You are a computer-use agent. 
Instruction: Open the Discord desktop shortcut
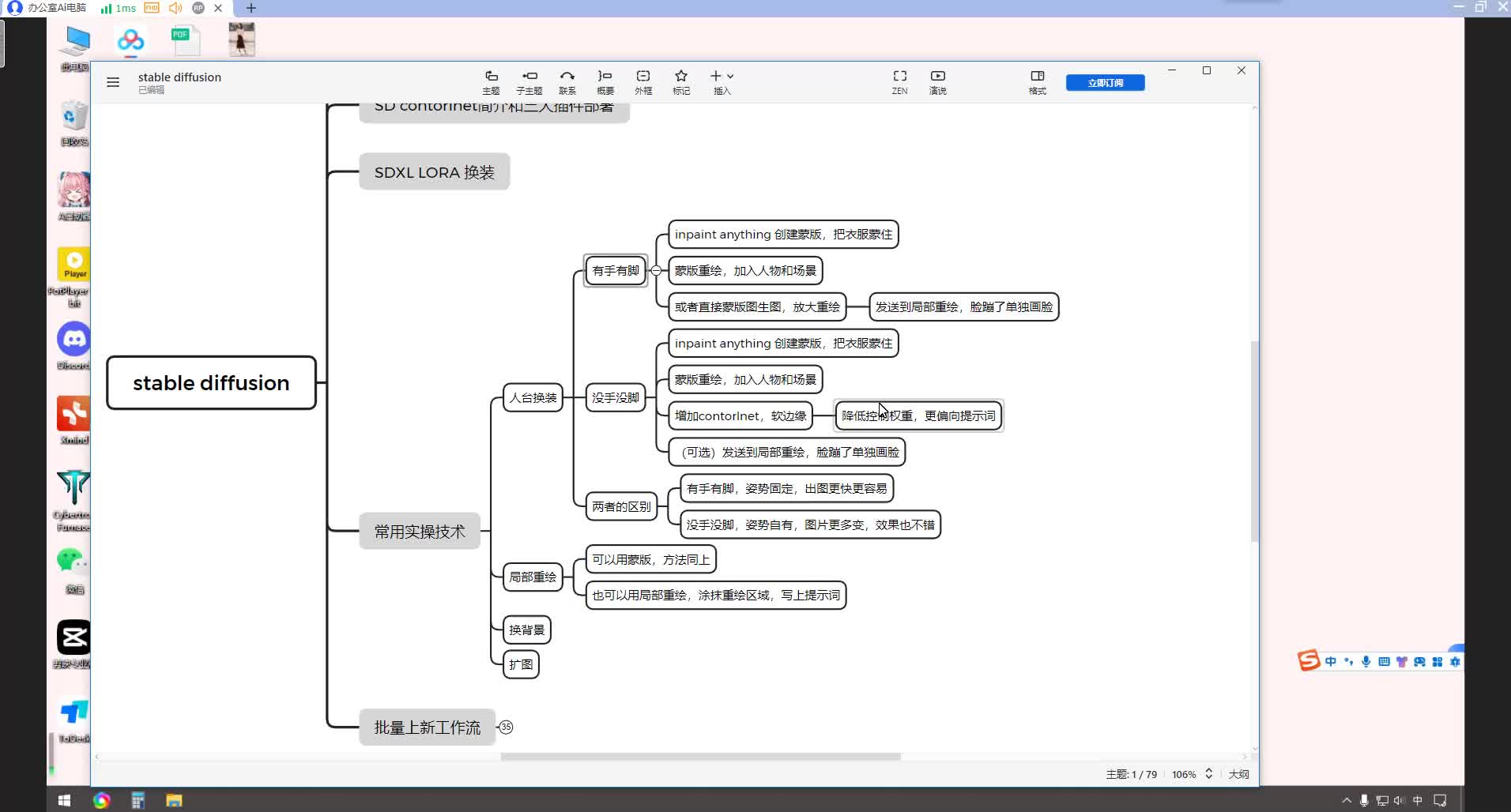click(x=74, y=346)
